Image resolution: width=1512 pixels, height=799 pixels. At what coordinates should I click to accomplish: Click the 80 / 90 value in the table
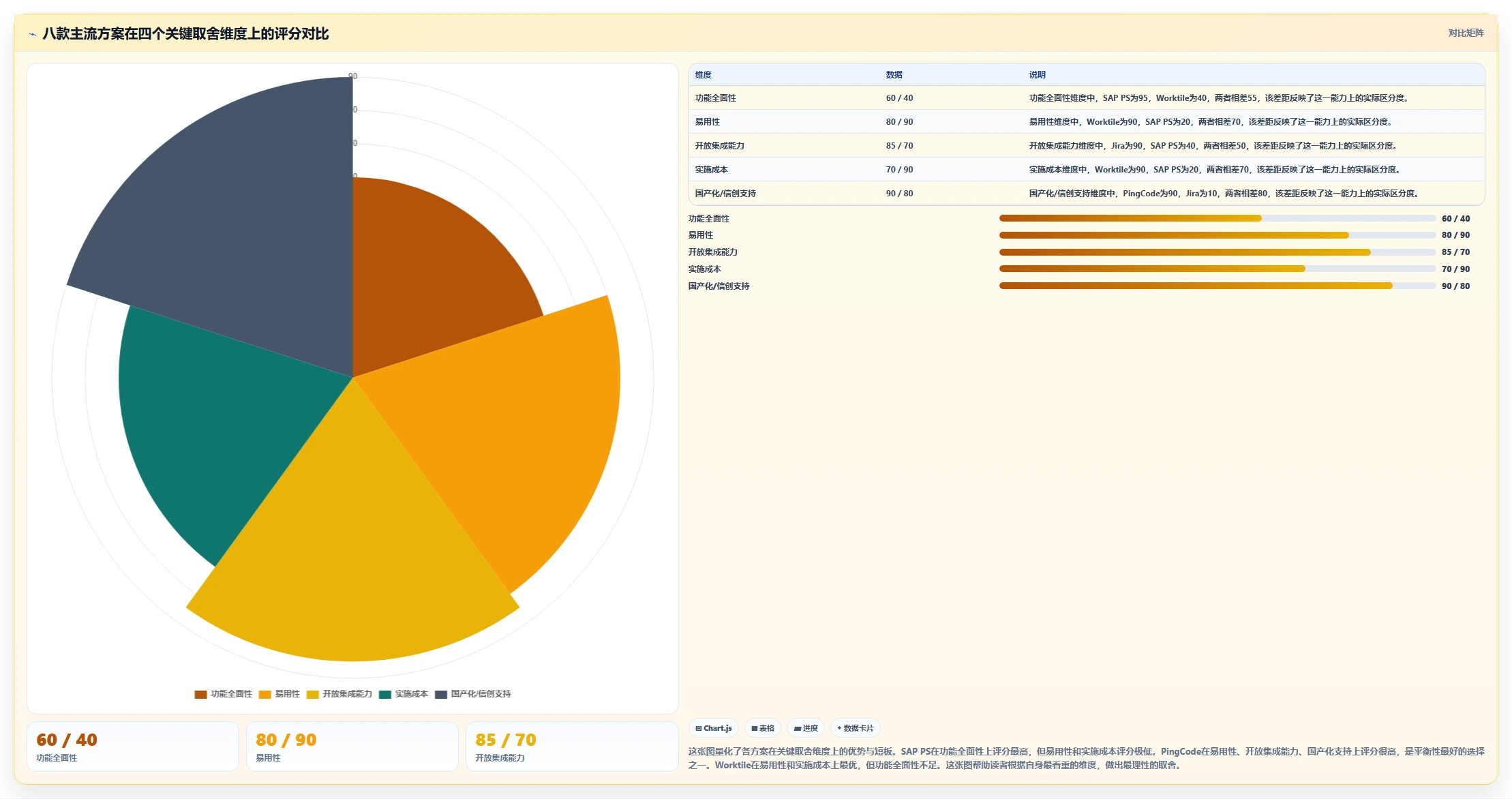[900, 122]
